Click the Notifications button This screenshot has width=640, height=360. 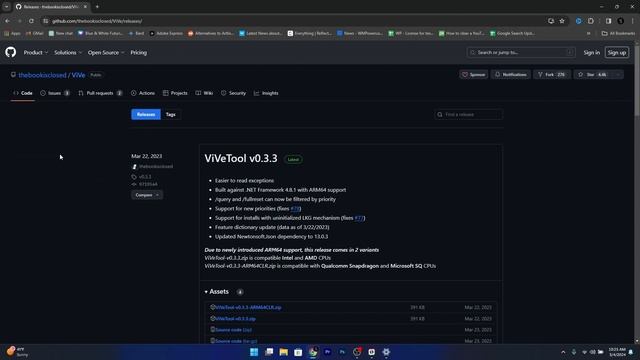511,75
